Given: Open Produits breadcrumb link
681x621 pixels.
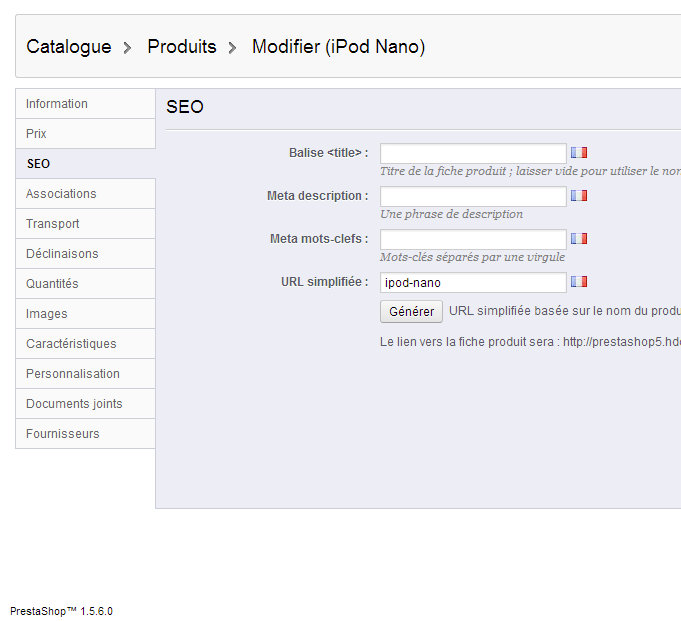Looking at the screenshot, I should tap(182, 47).
